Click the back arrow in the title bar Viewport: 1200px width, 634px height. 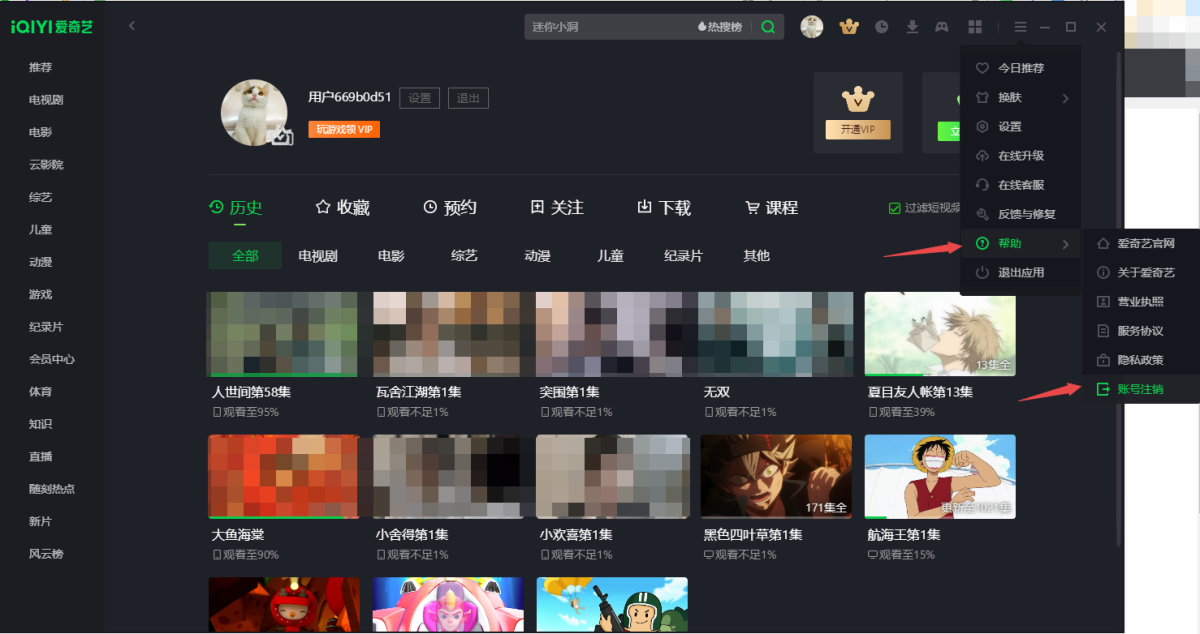click(x=132, y=26)
